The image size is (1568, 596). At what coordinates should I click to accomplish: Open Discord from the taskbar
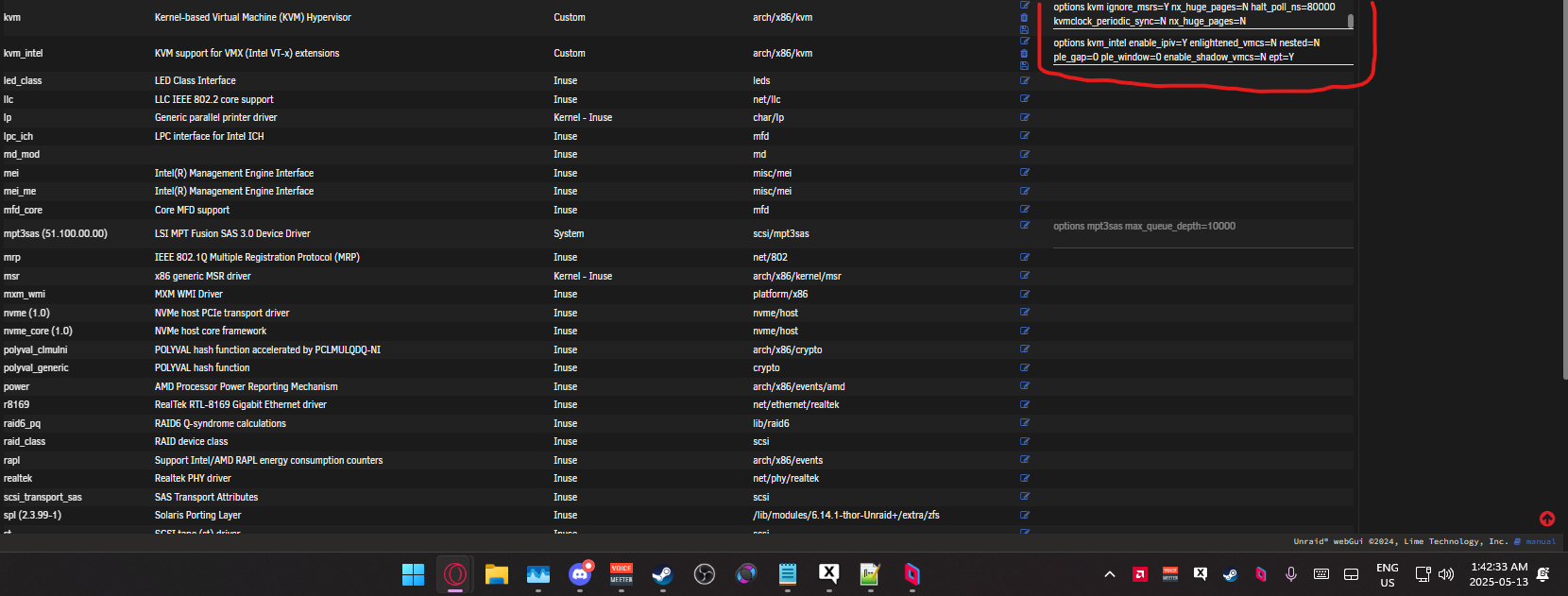tap(580, 574)
